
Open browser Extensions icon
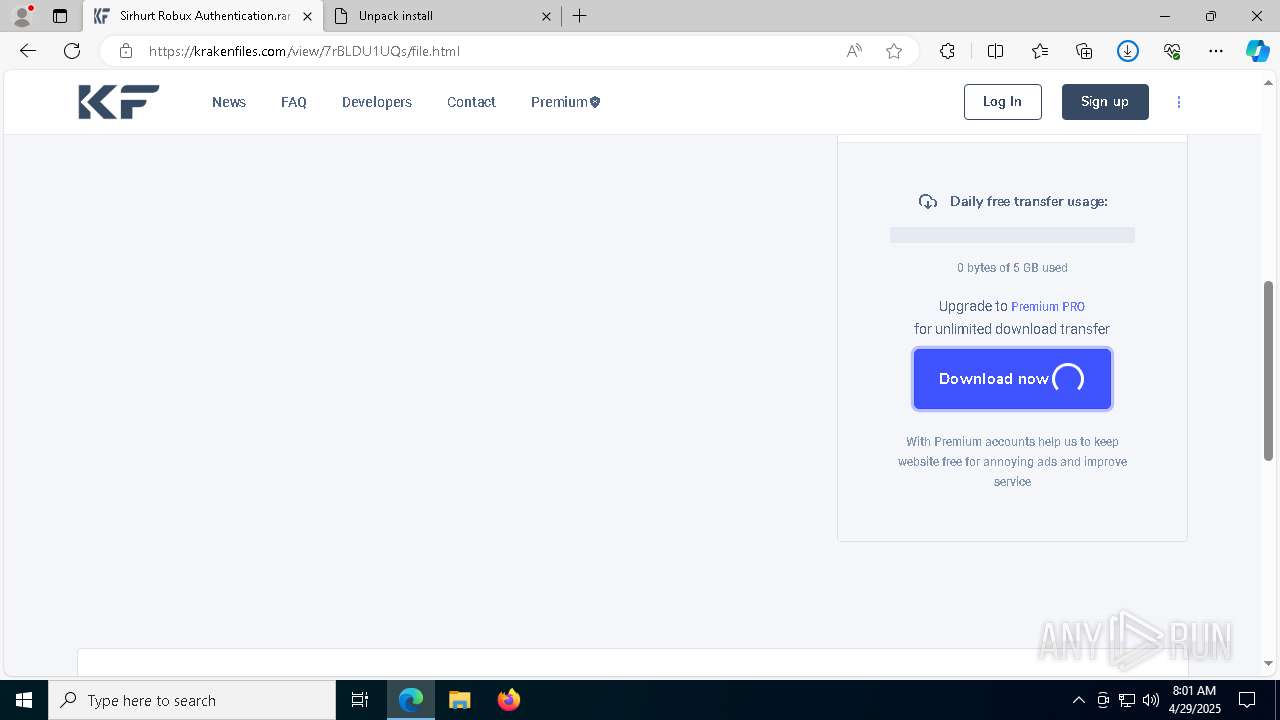947,51
